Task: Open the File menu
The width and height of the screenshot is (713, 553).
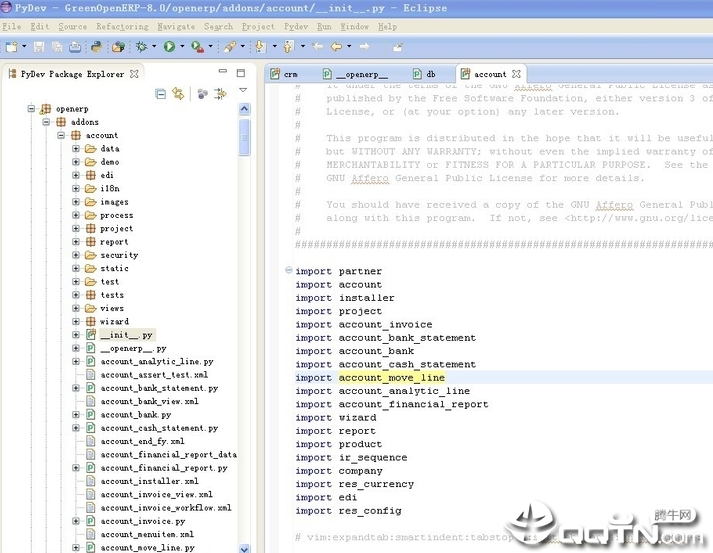Action: (x=11, y=26)
